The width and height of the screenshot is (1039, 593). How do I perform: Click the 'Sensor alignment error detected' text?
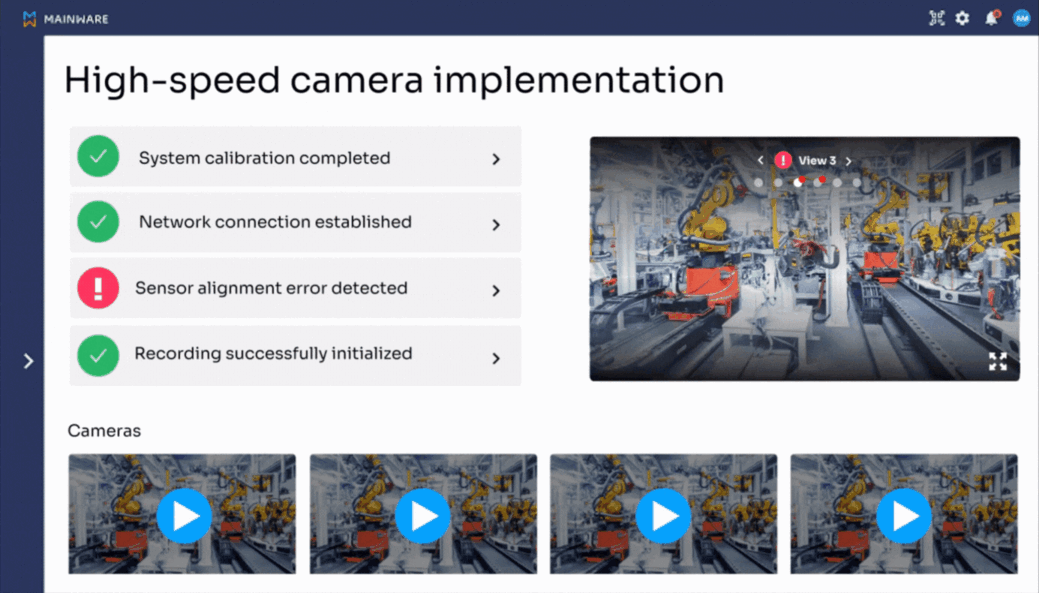click(271, 288)
